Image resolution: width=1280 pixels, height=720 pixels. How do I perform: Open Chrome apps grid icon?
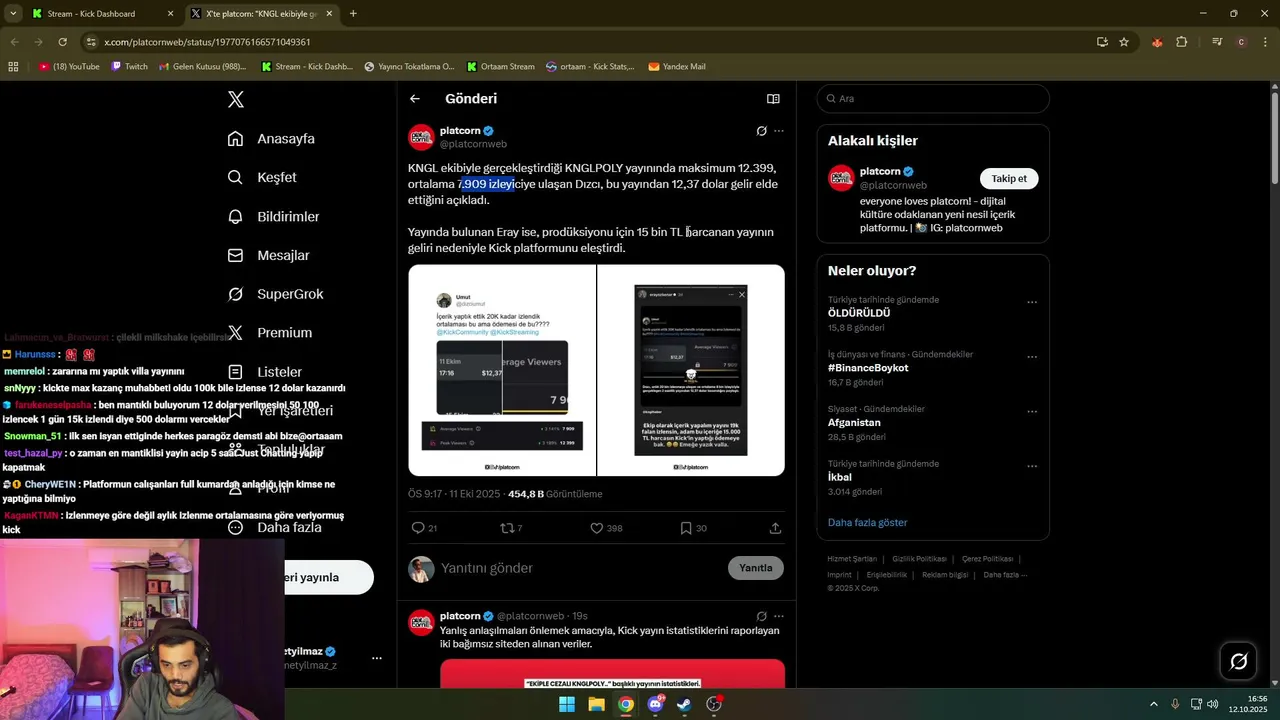(x=13, y=67)
